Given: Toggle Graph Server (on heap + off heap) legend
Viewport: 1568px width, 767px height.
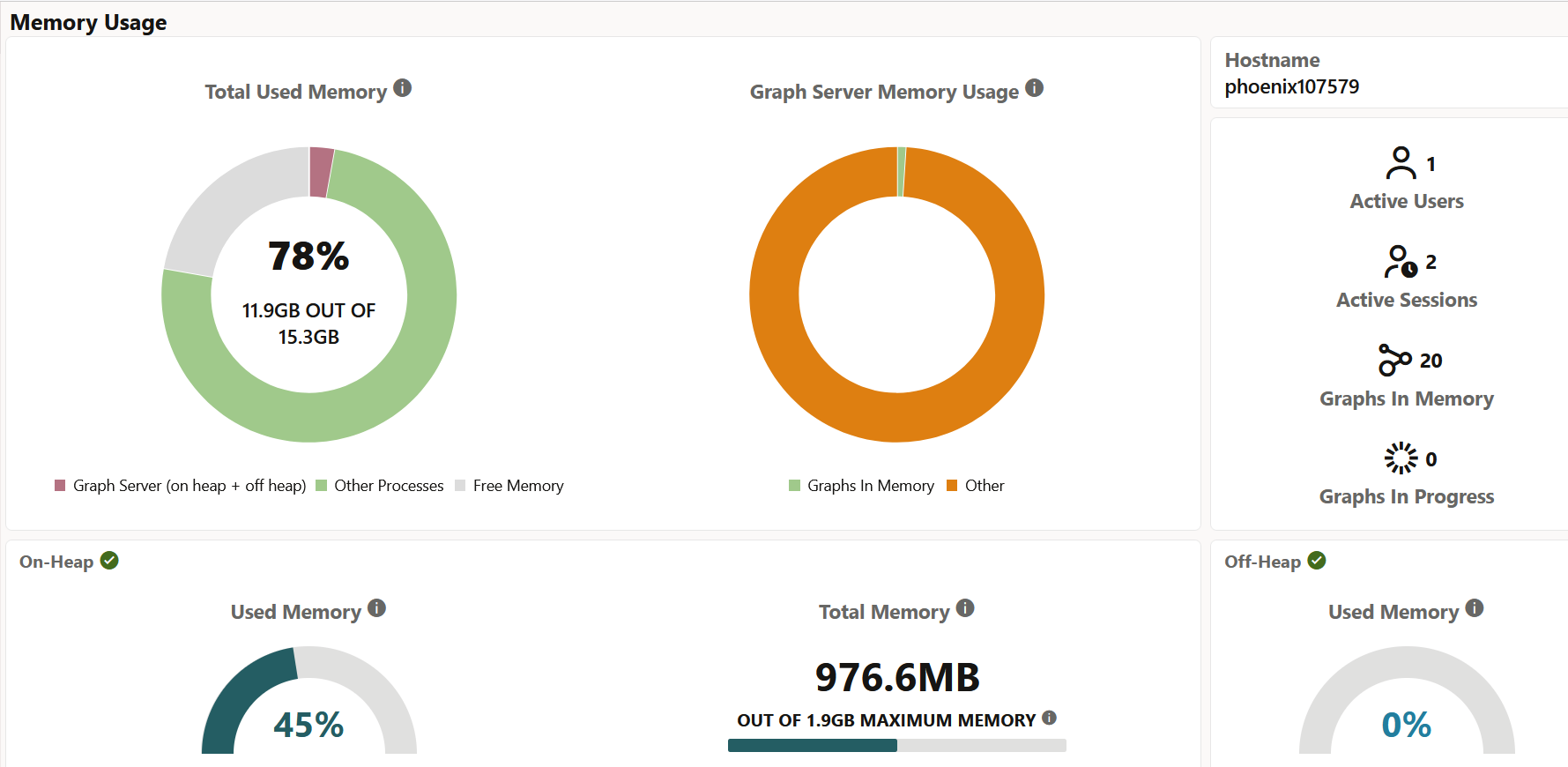Looking at the screenshot, I should click(181, 486).
